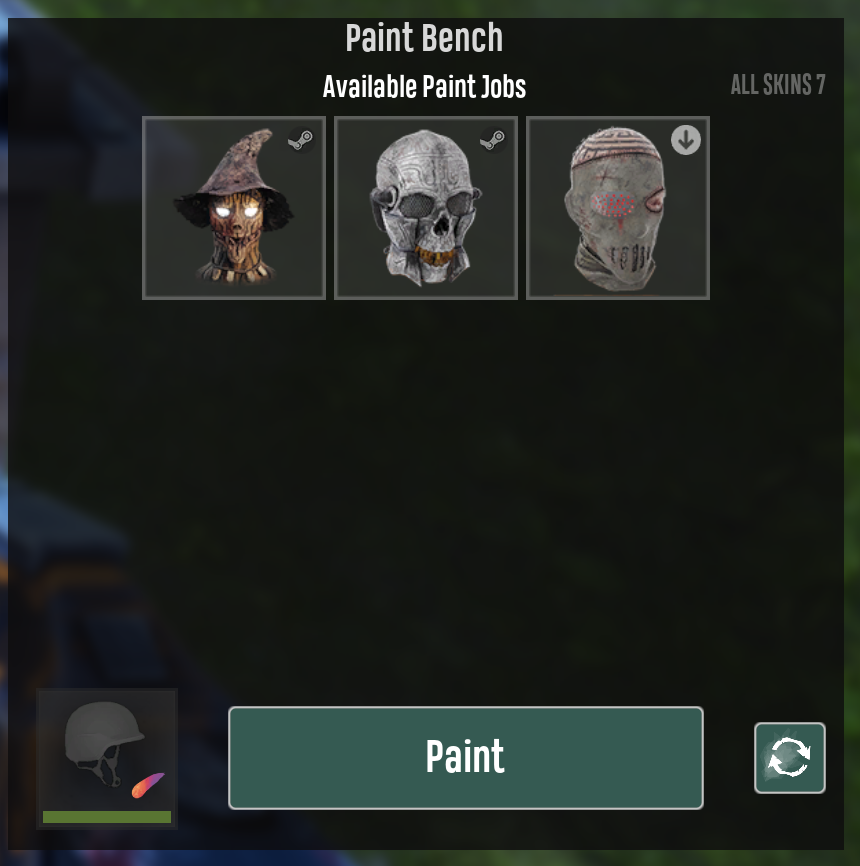The height and width of the screenshot is (866, 860).
Task: Click the circular arrows refresh button
Action: point(790,758)
